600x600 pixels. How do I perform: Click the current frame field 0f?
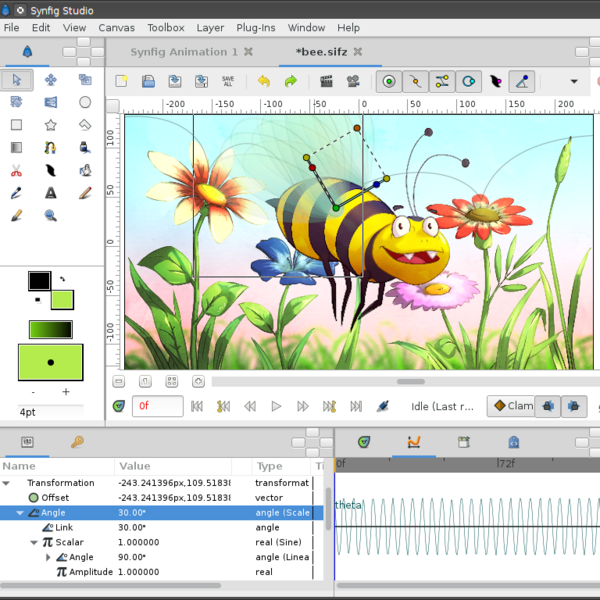pyautogui.click(x=158, y=406)
